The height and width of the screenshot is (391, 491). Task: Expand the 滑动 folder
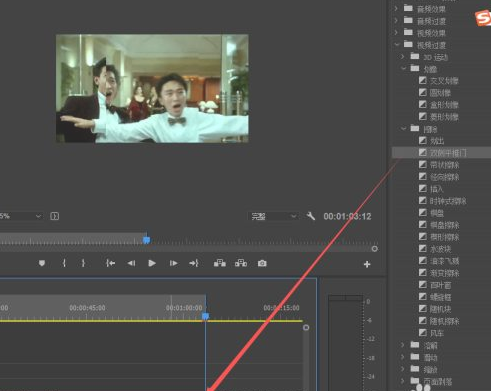pyautogui.click(x=403, y=357)
